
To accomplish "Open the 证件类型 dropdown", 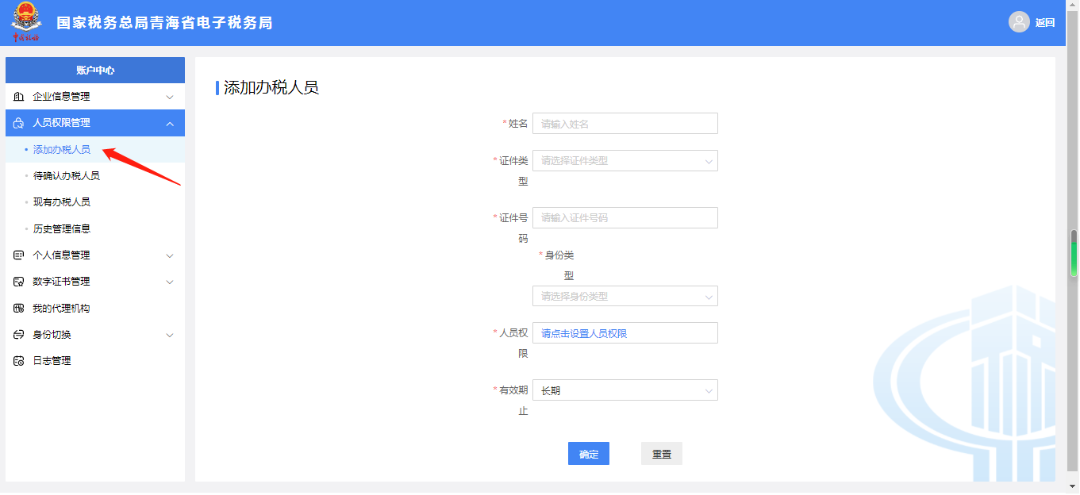I will (625, 161).
